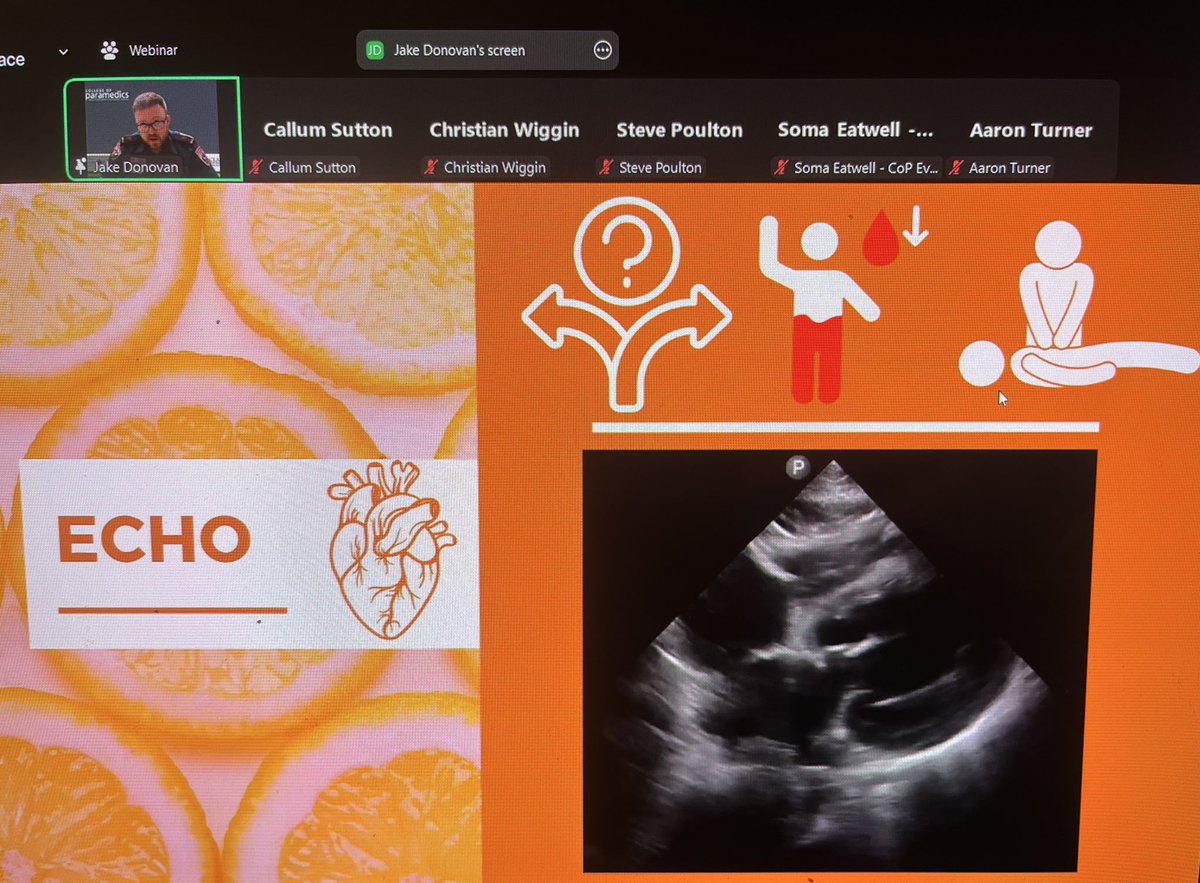Click muted microphone icon by Callum Sutton
This screenshot has width=1200, height=883.
click(257, 168)
